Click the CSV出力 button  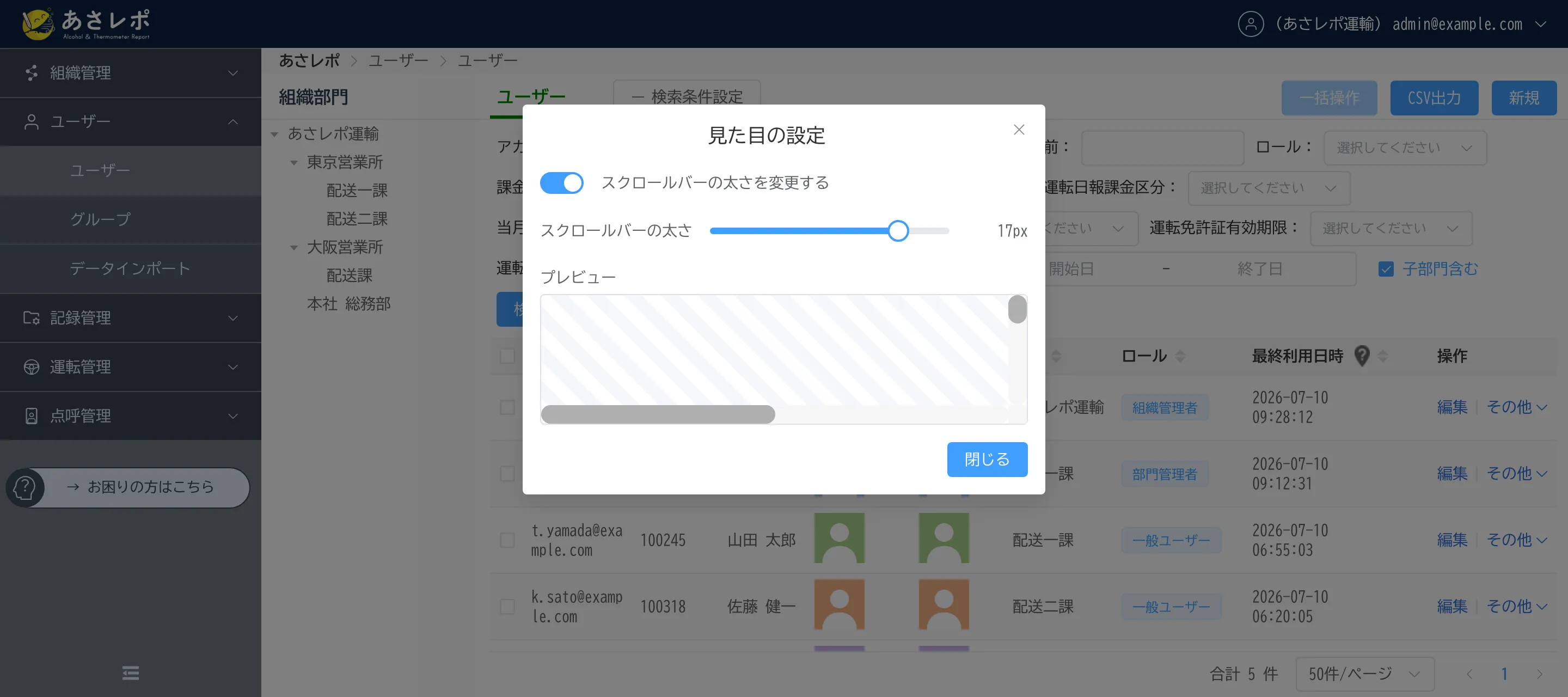[x=1434, y=98]
